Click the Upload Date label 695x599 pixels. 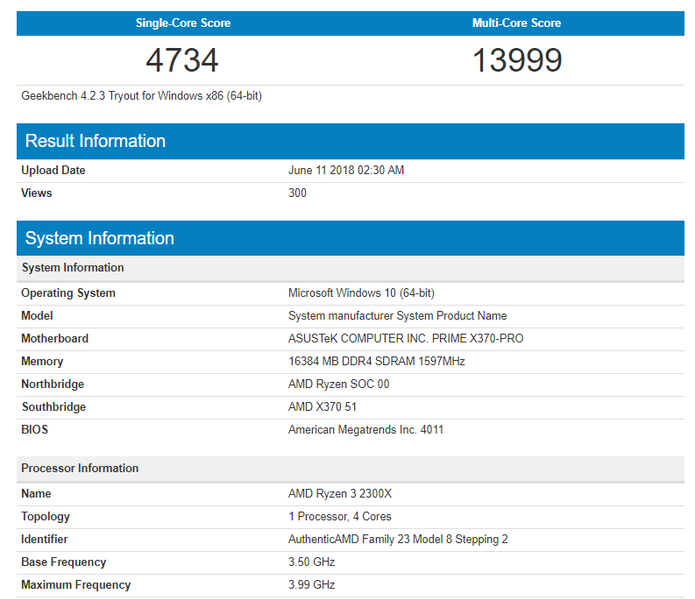[x=53, y=170]
